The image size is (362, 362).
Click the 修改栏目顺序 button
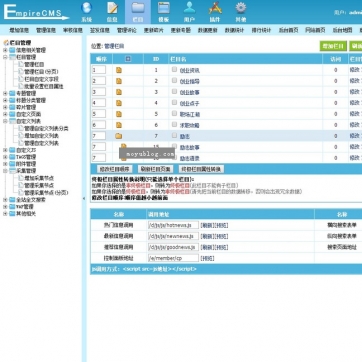pyautogui.click(x=114, y=169)
